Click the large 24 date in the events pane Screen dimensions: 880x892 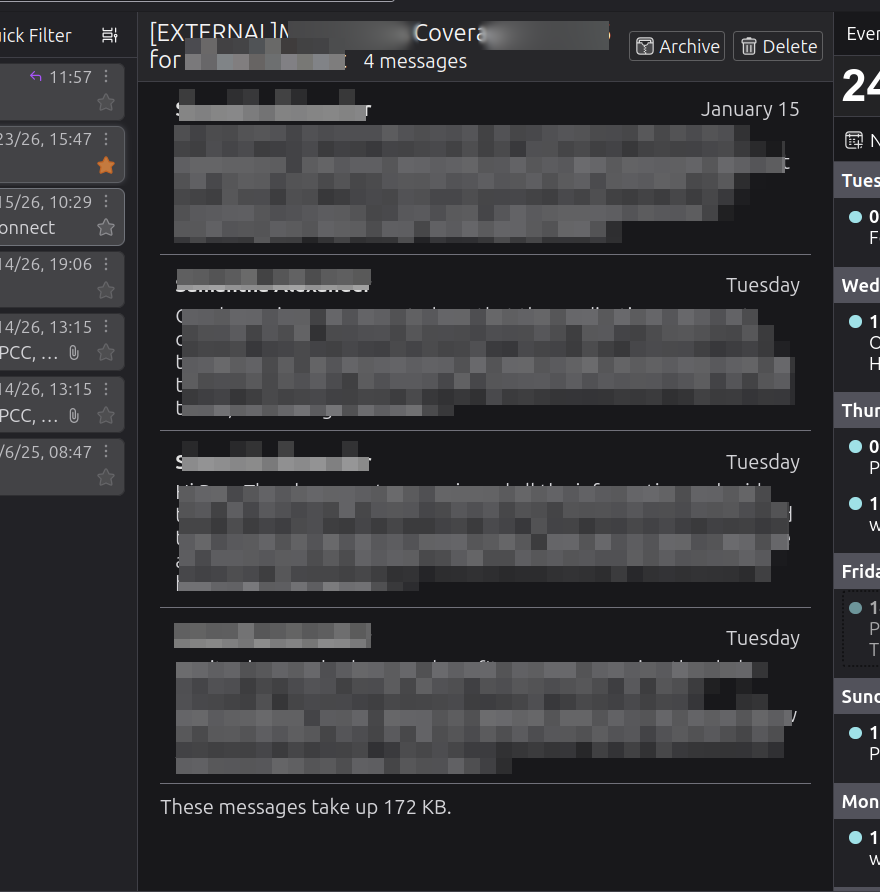pyautogui.click(x=861, y=86)
